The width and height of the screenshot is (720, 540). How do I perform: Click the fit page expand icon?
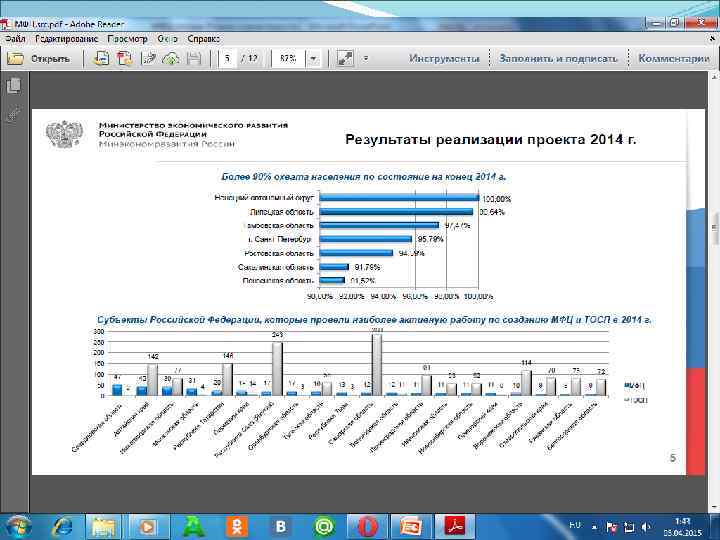pyautogui.click(x=345, y=58)
